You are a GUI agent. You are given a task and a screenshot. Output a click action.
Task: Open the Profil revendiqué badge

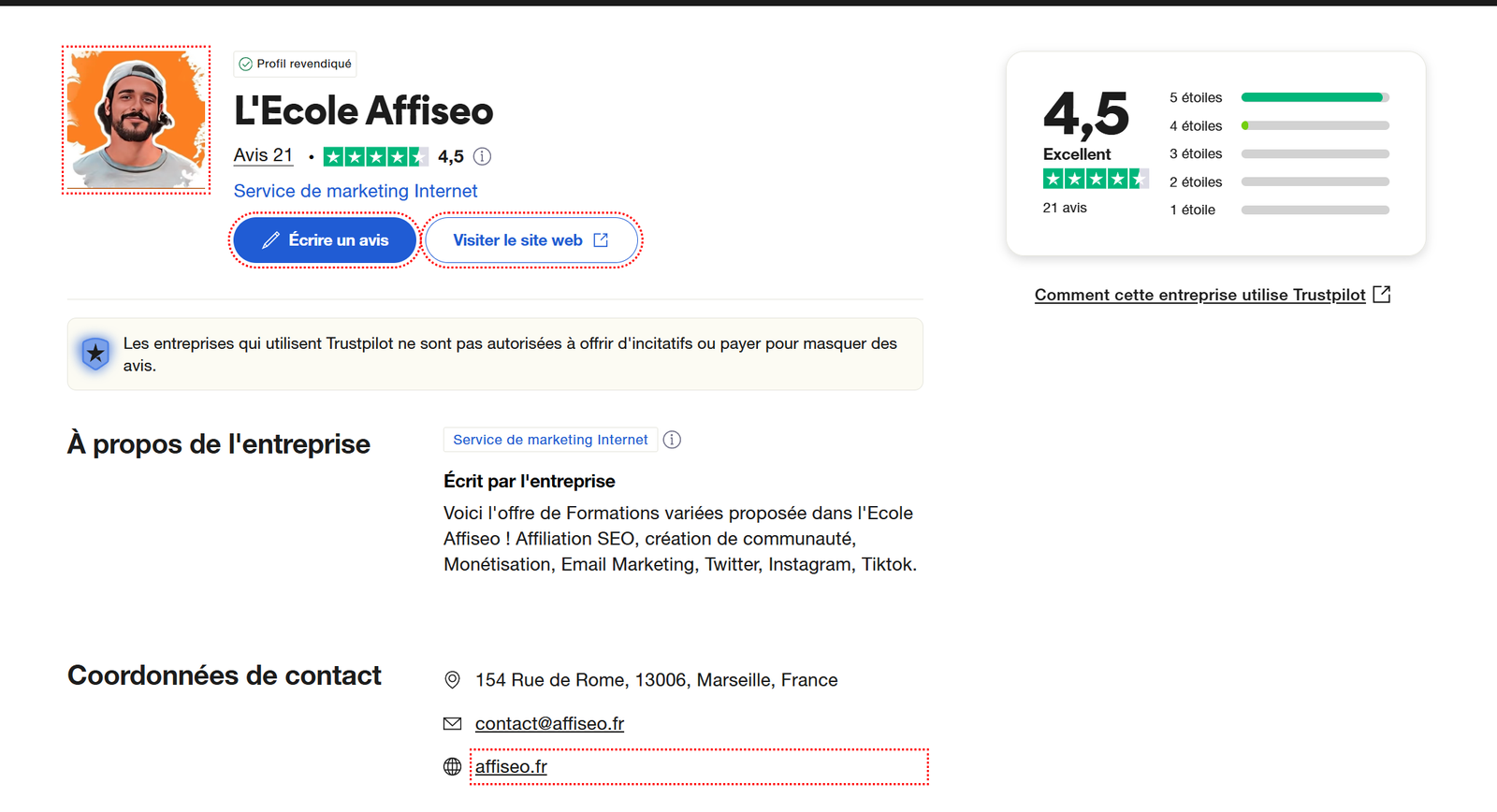[x=295, y=64]
